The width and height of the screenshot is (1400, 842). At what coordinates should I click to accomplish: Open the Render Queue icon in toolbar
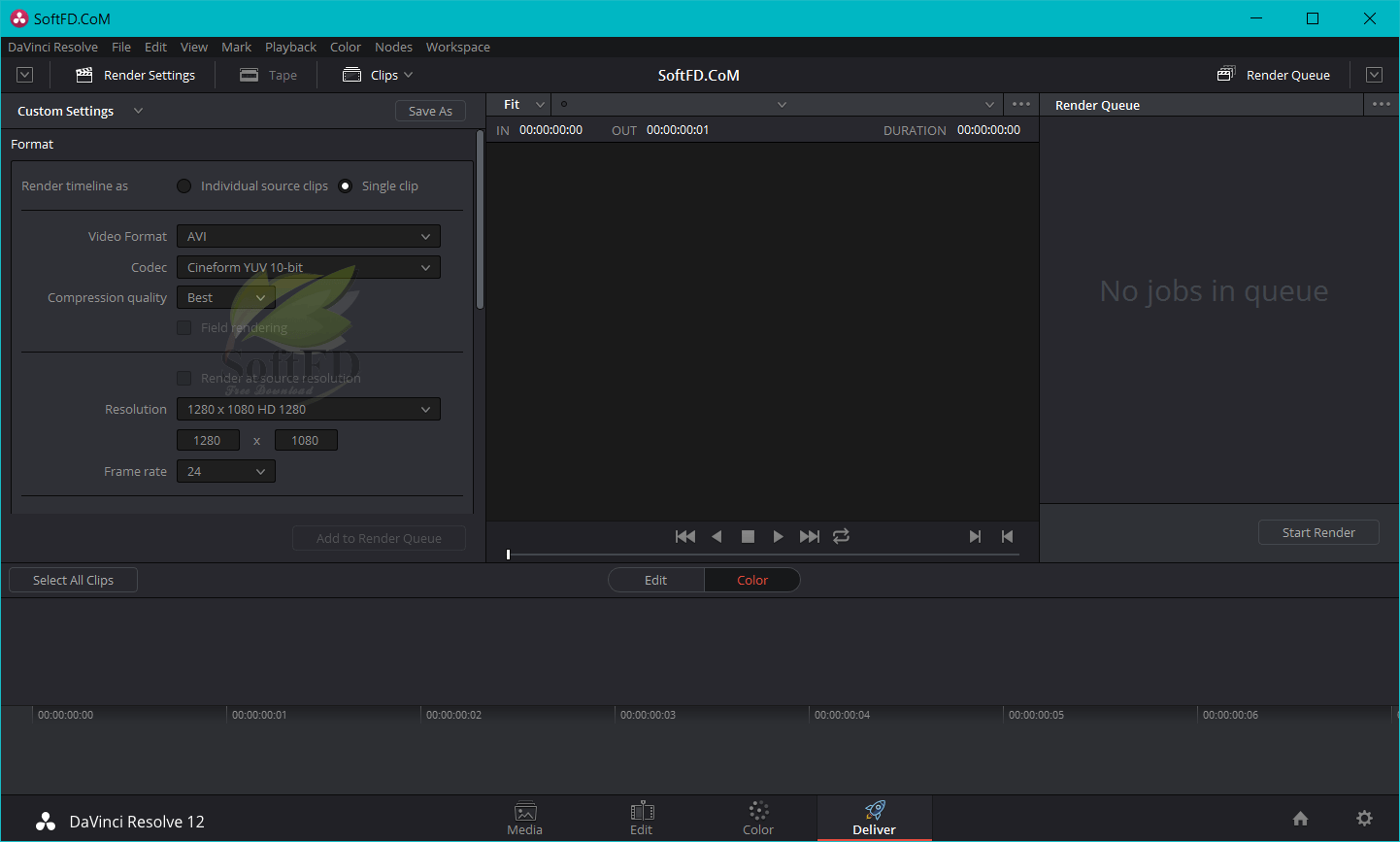1226,75
